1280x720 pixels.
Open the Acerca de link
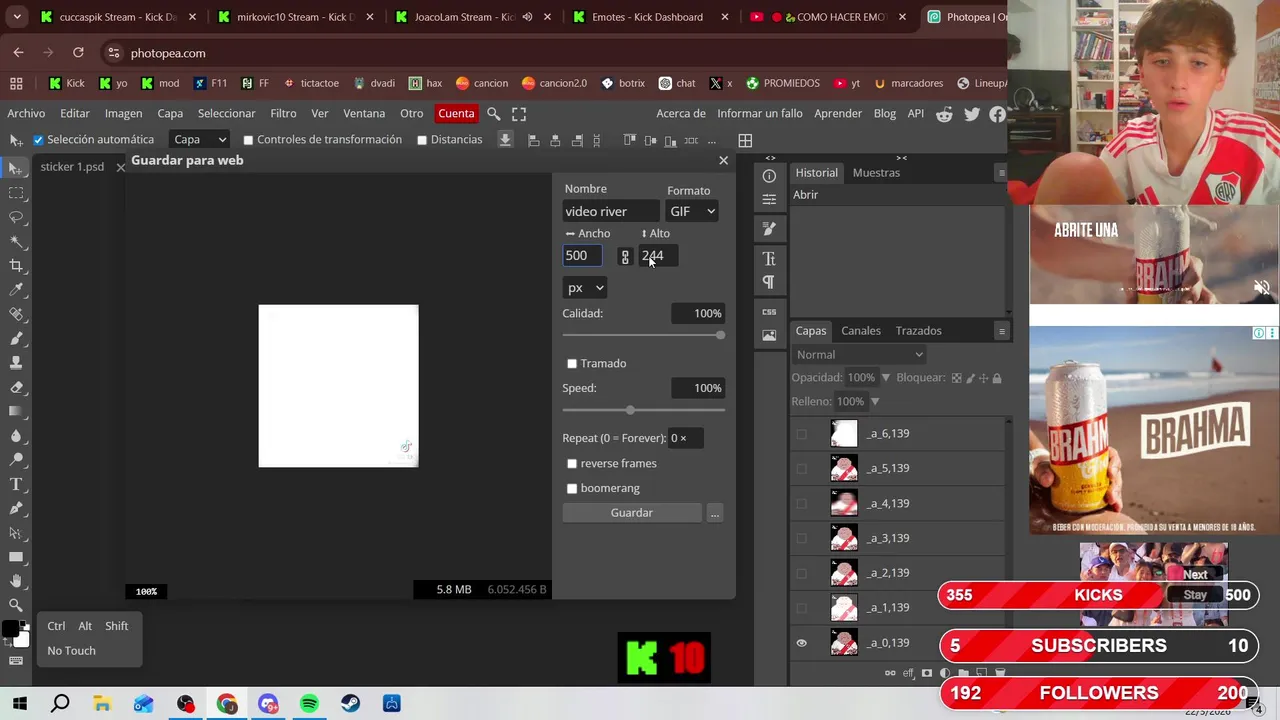(x=681, y=114)
